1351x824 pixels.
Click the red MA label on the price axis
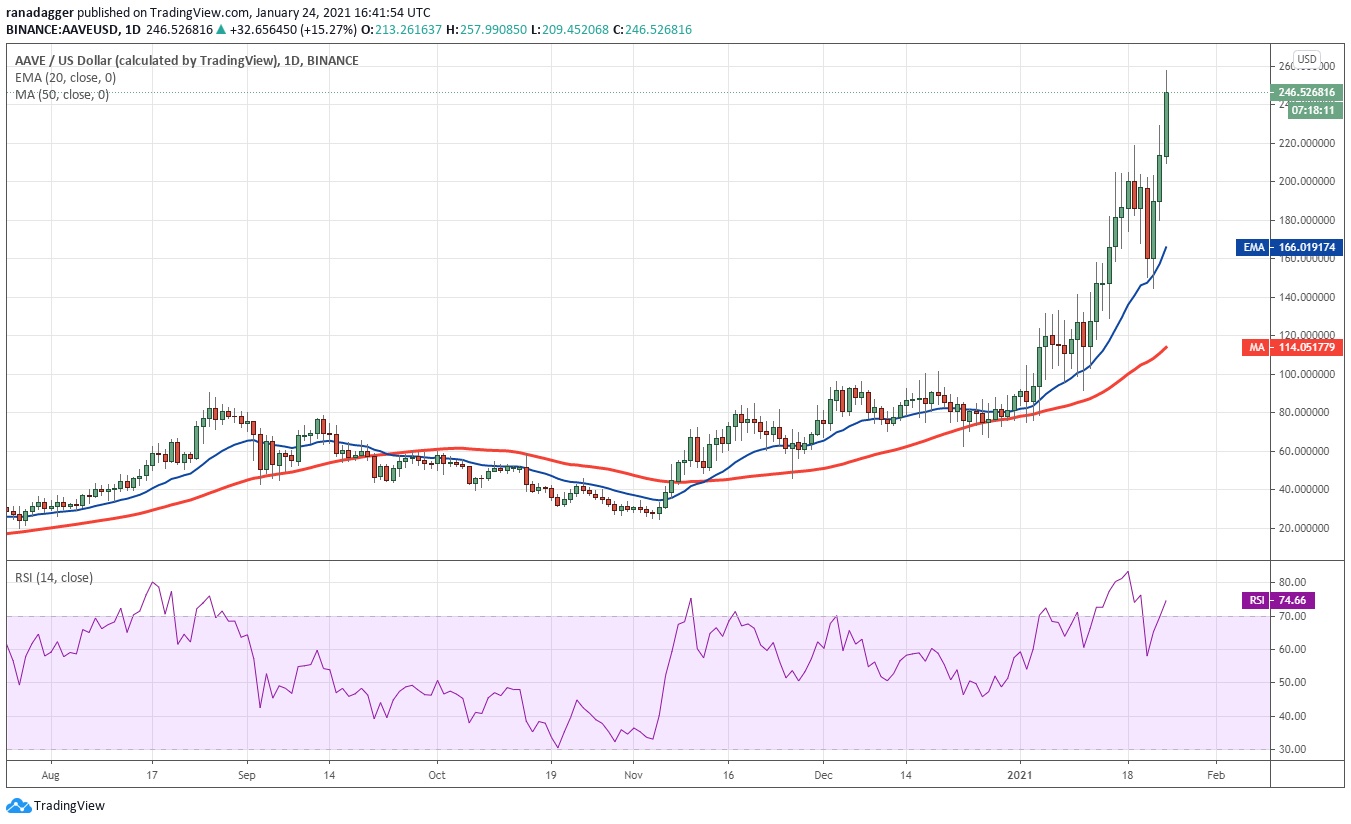click(1258, 347)
